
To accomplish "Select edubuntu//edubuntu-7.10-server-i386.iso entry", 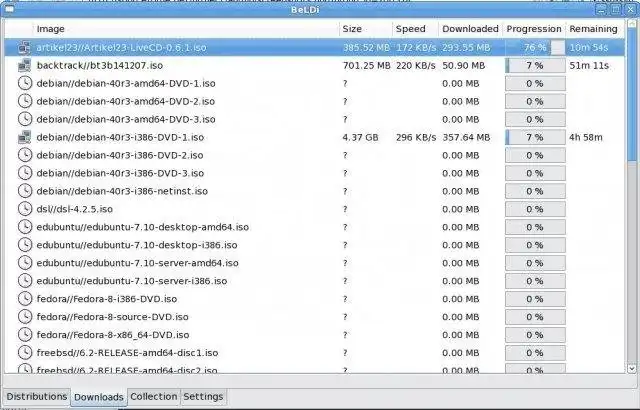I will (x=131, y=281).
